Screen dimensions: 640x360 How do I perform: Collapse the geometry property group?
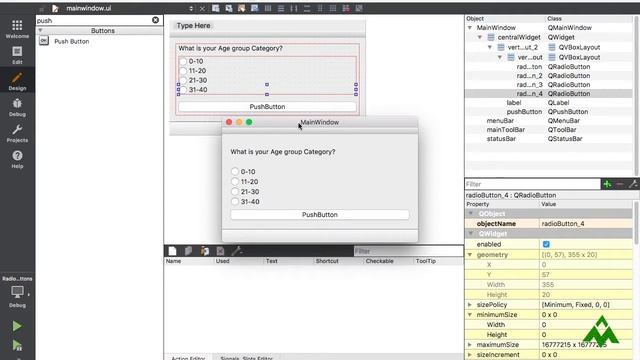470,255
